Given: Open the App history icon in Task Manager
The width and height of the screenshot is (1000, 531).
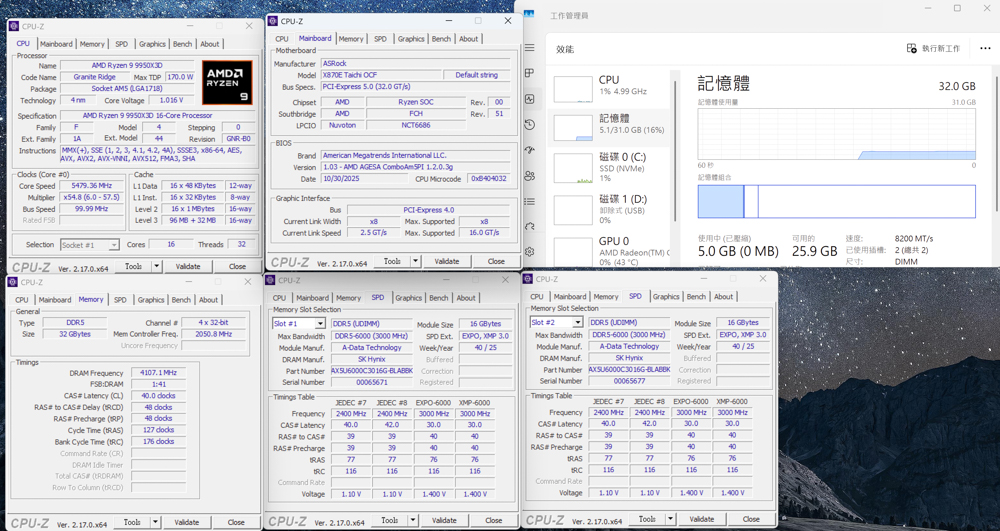Looking at the screenshot, I should 530,125.
